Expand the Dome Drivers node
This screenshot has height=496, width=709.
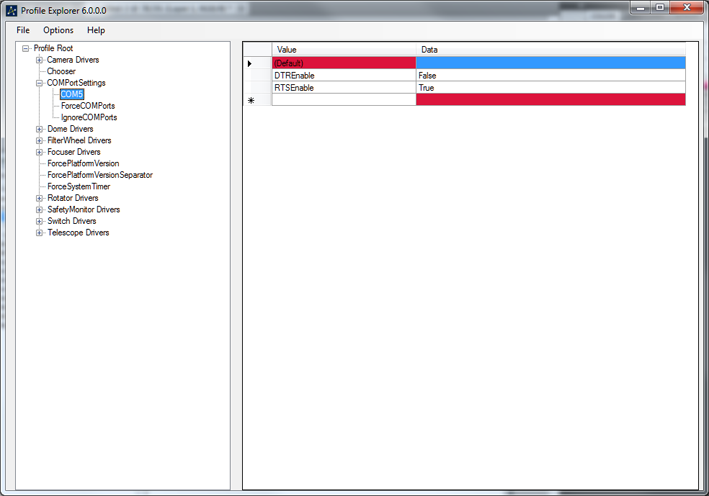point(39,129)
